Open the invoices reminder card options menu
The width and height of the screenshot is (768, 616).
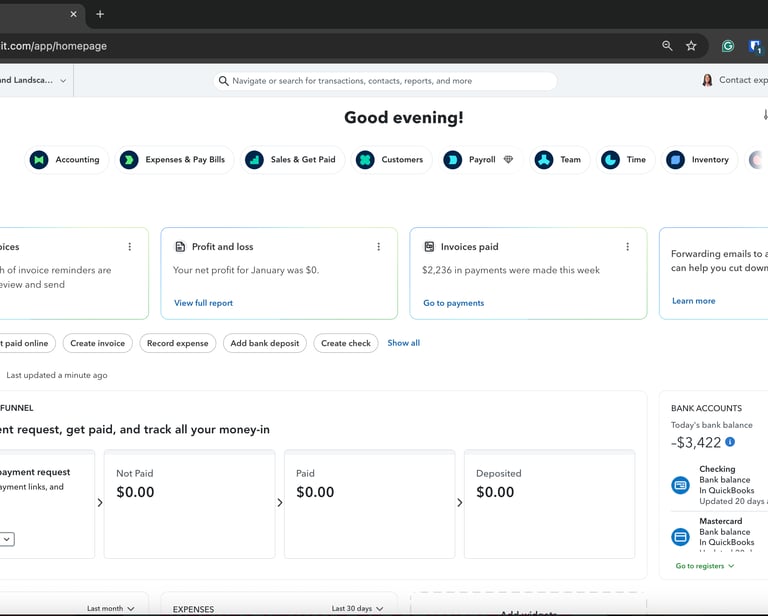pos(130,247)
